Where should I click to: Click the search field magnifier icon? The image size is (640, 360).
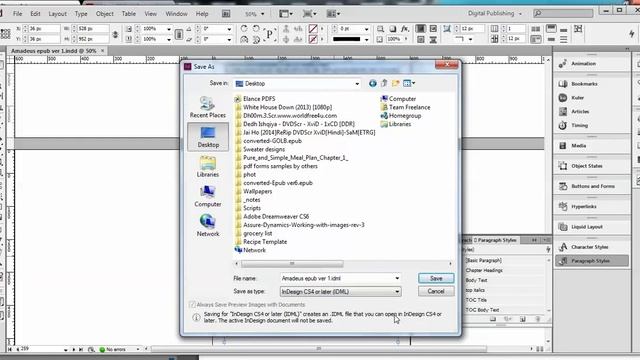click(538, 13)
